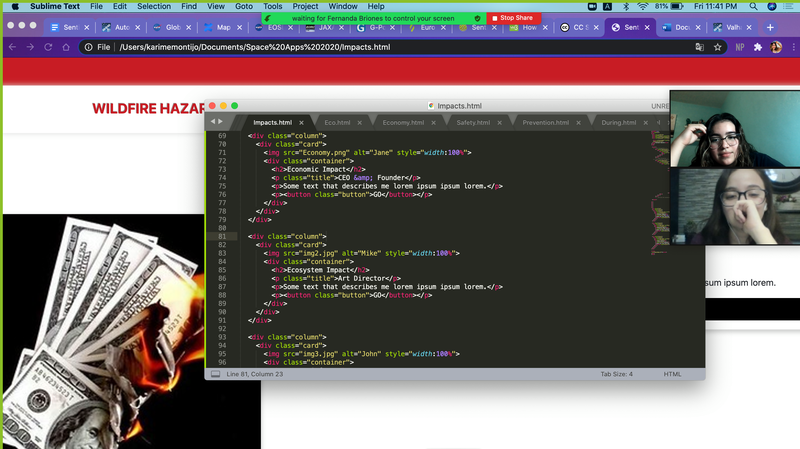Open the Selection menu

(x=153, y=6)
